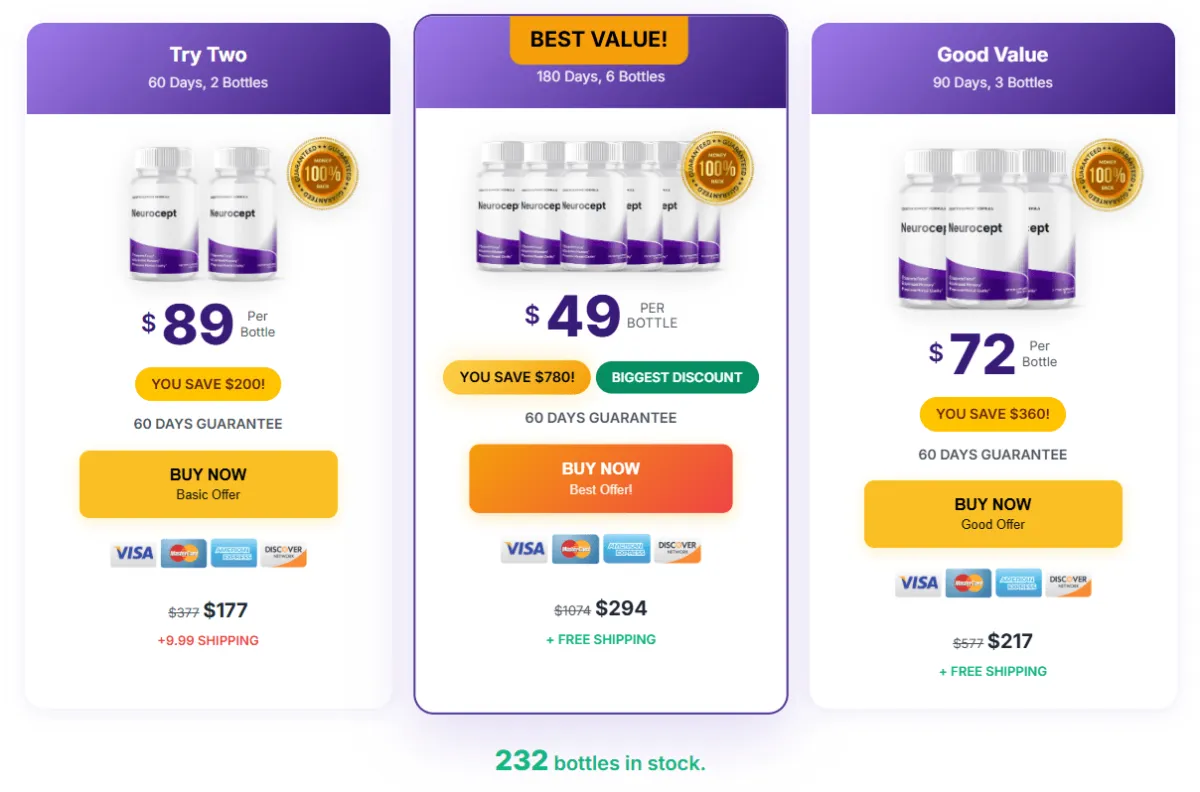1200x792 pixels.
Task: Select the Try Two plan header
Action: click(x=207, y=55)
